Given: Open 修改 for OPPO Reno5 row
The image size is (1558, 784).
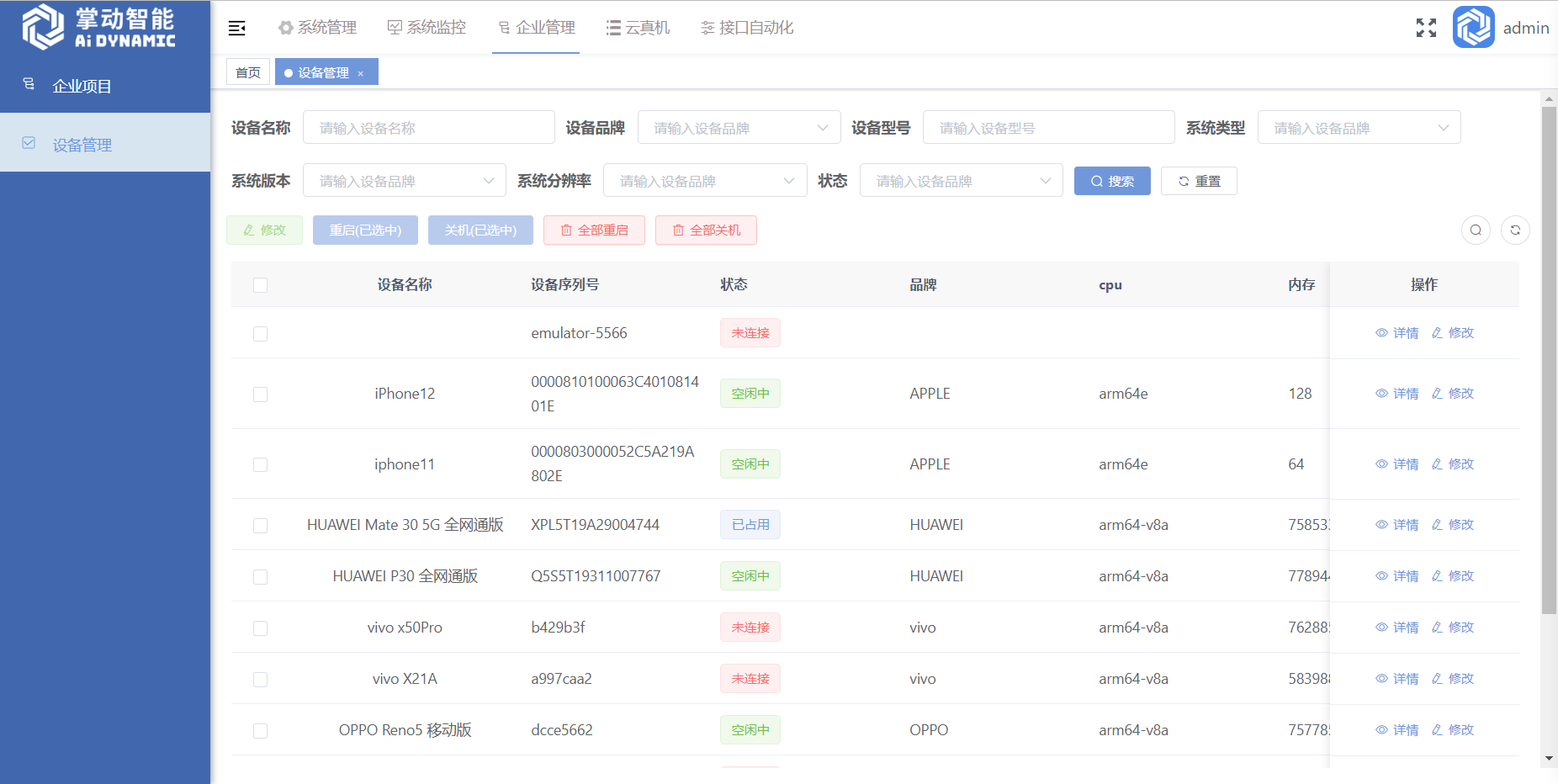Looking at the screenshot, I should coord(1453,730).
